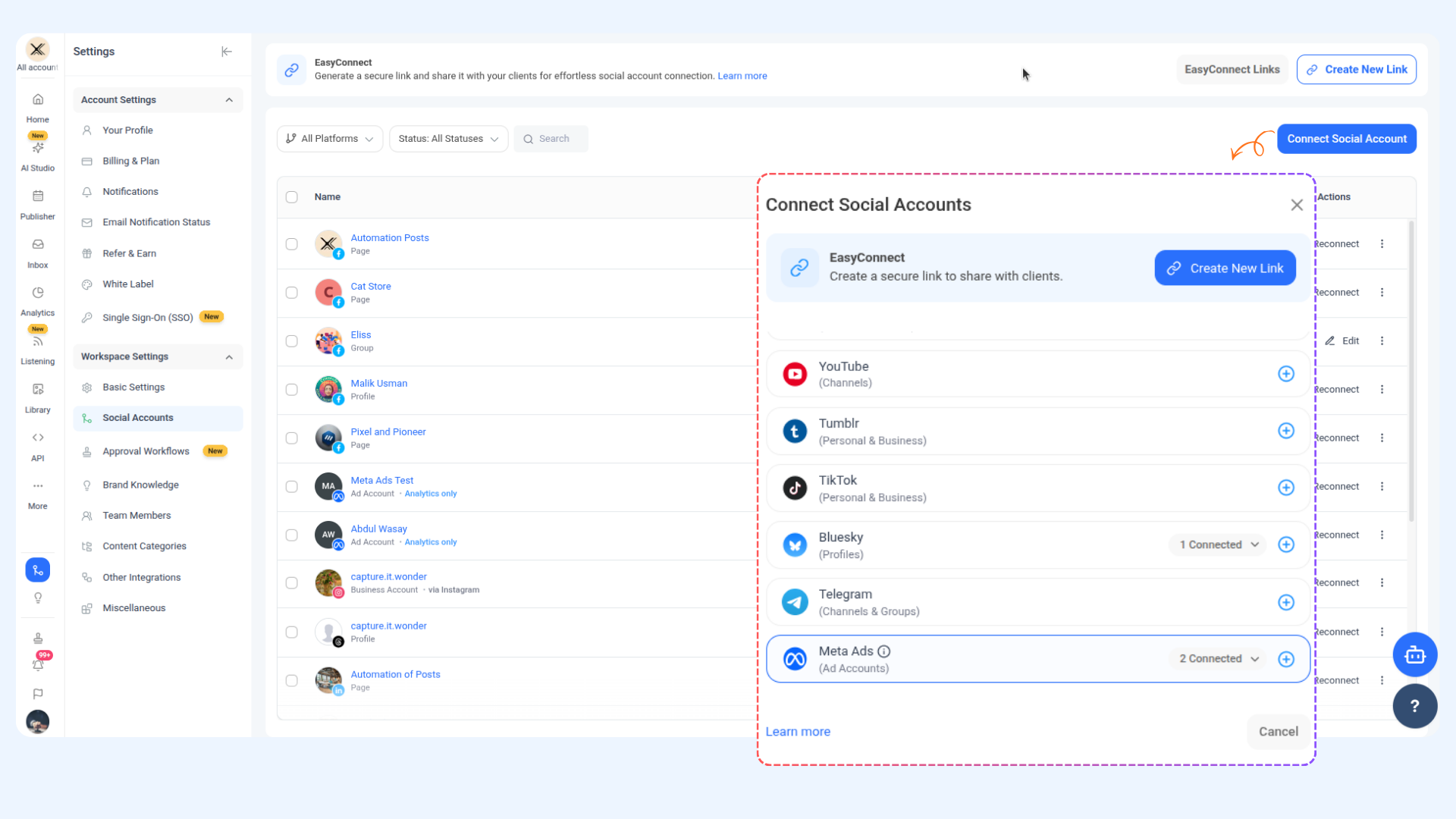
Task: Open AI Studio from the sidebar
Action: click(38, 148)
